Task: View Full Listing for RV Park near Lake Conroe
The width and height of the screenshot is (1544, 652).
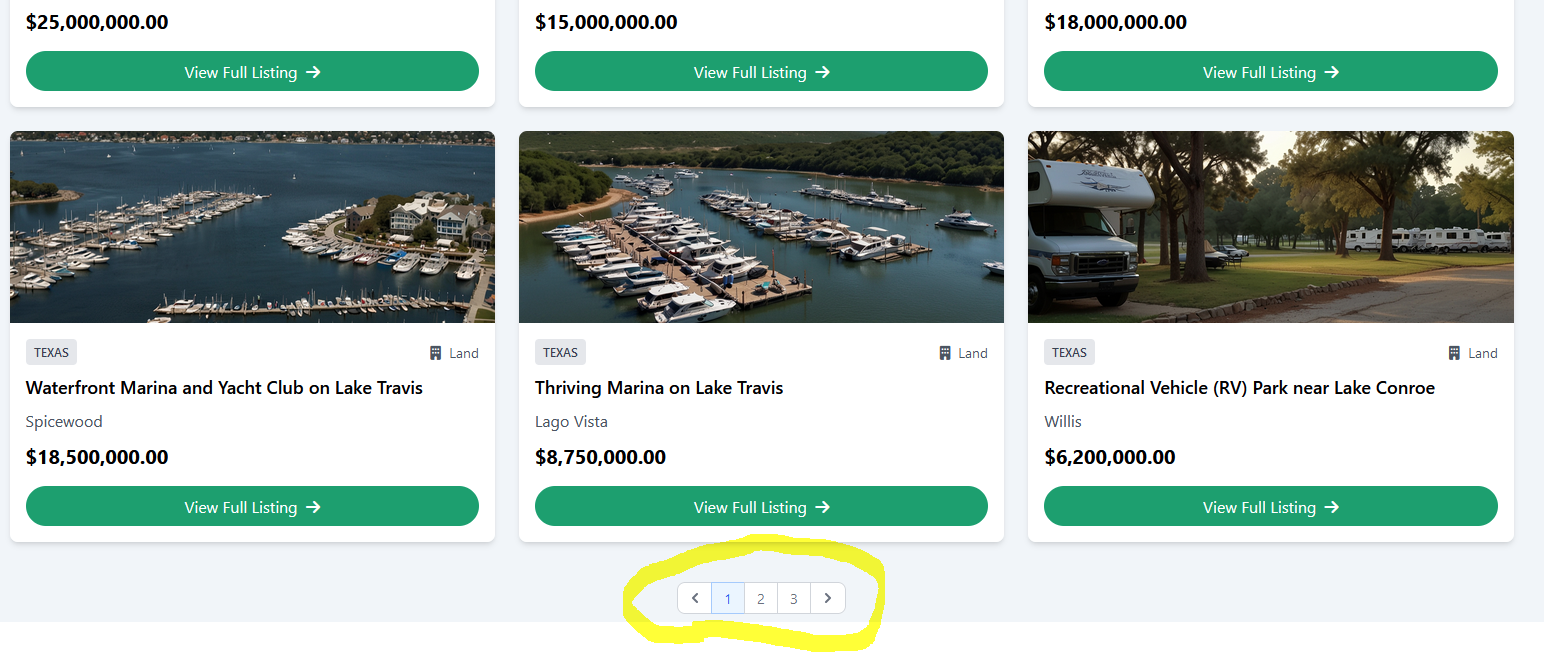Action: pos(1270,507)
